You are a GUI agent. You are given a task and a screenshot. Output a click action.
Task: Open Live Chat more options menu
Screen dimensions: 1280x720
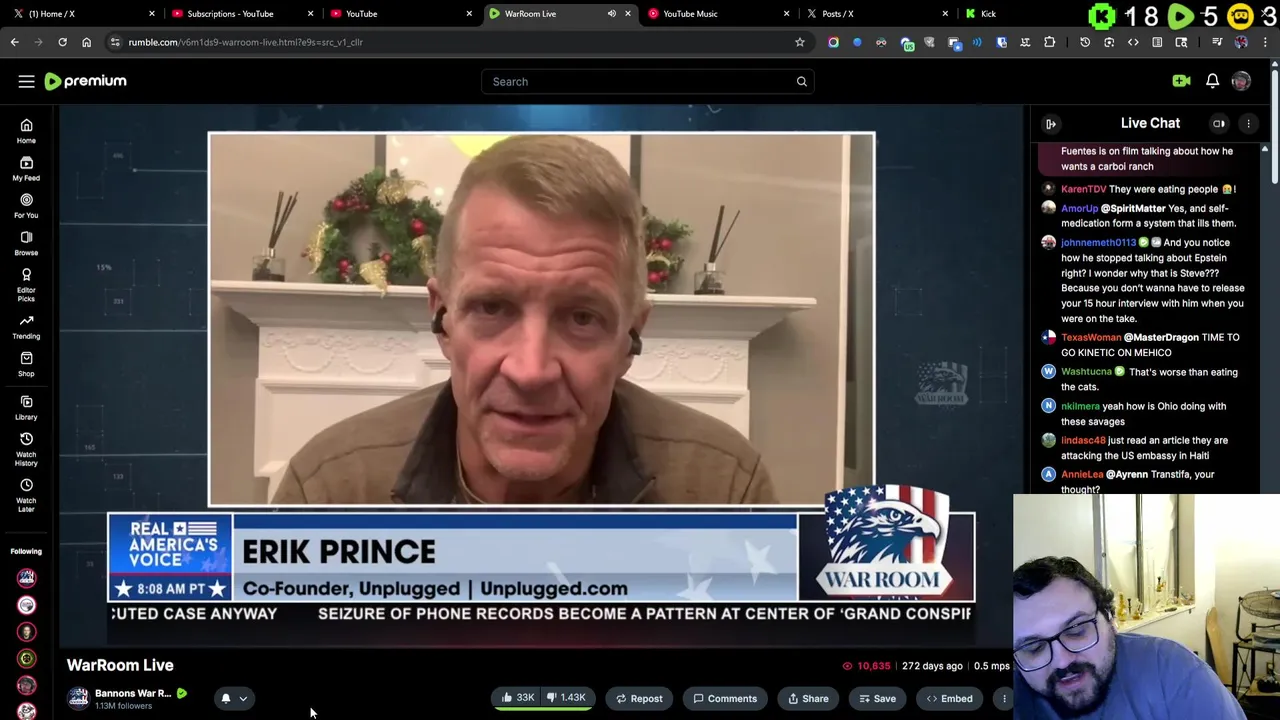[1248, 124]
